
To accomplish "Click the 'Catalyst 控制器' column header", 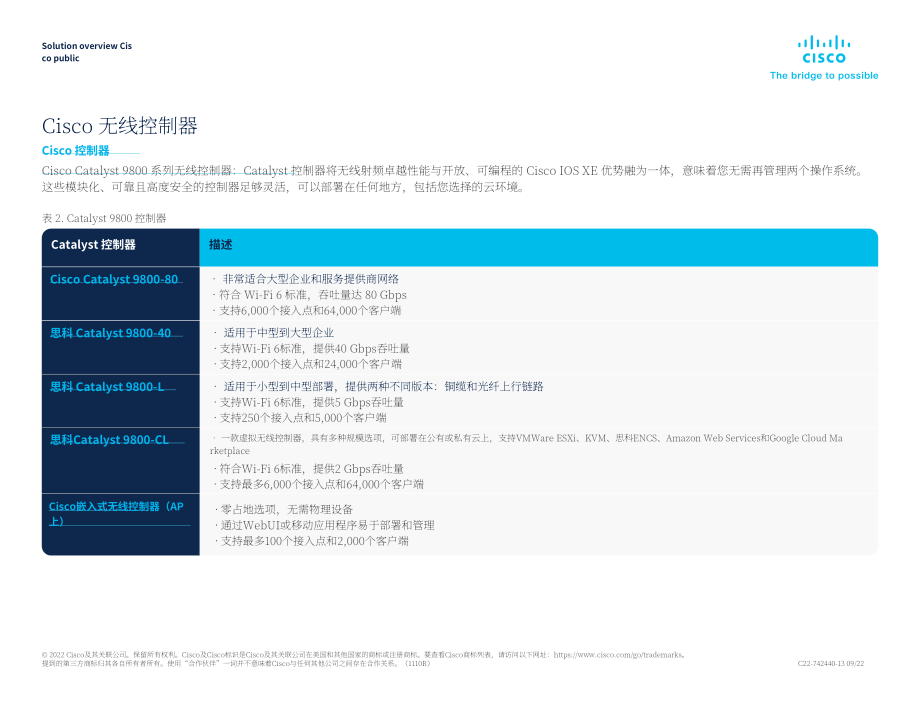I will 93,245.
